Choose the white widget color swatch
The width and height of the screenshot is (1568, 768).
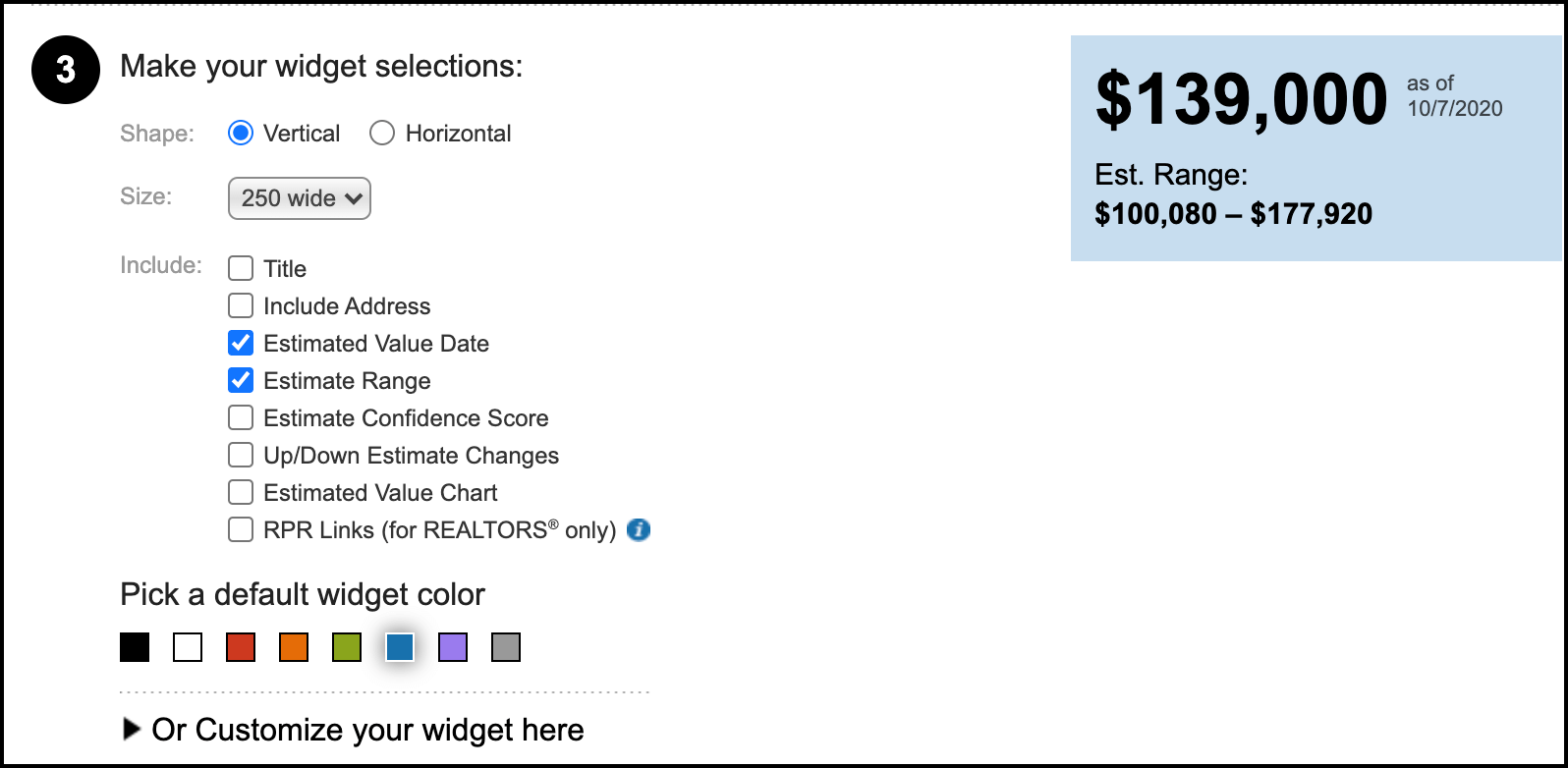[188, 647]
